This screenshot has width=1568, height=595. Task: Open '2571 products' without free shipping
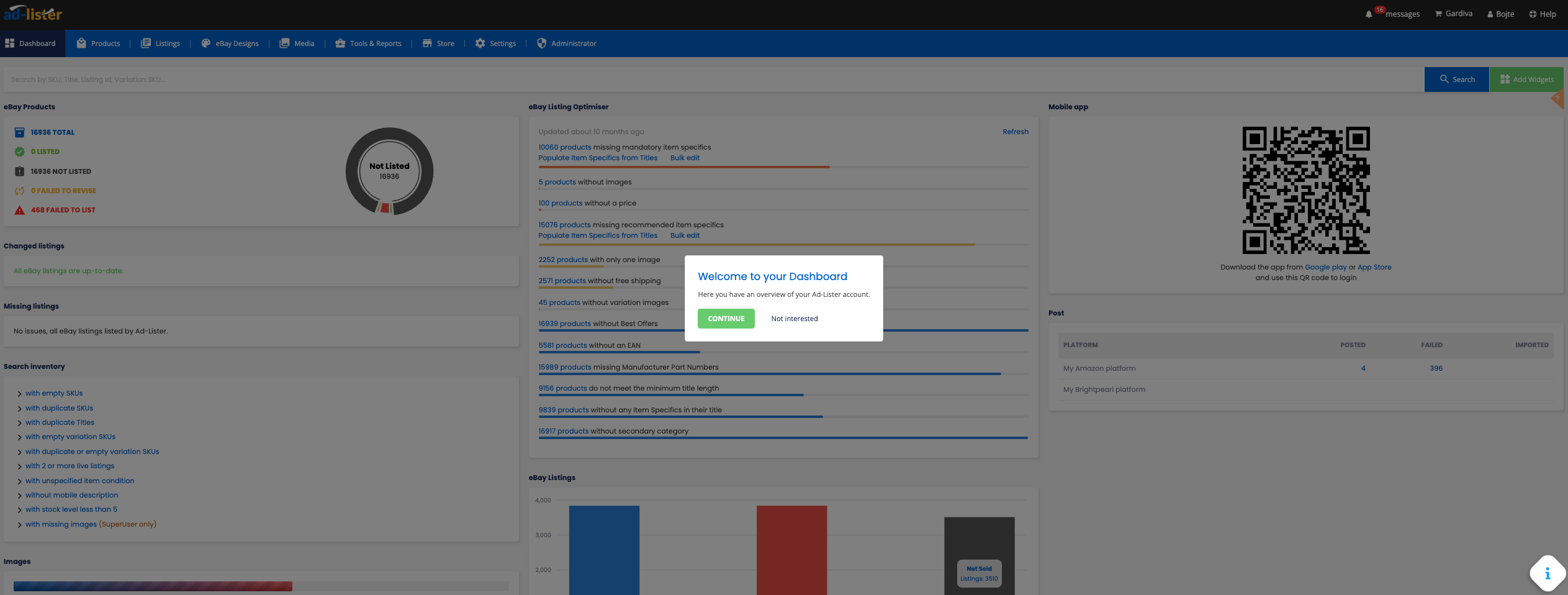click(562, 281)
